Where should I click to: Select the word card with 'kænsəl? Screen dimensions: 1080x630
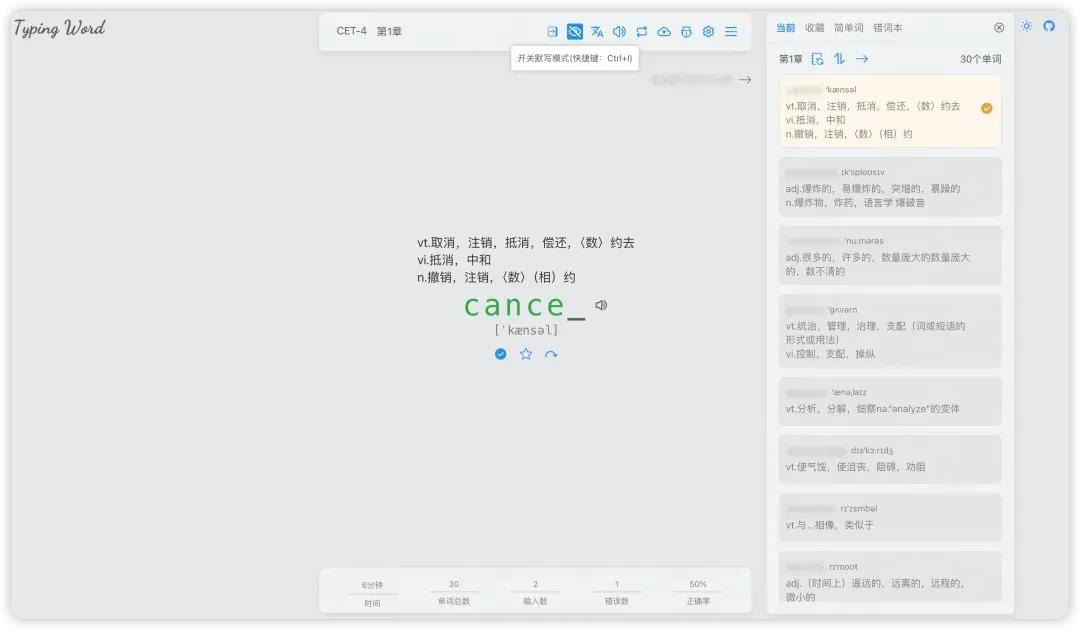click(890, 111)
